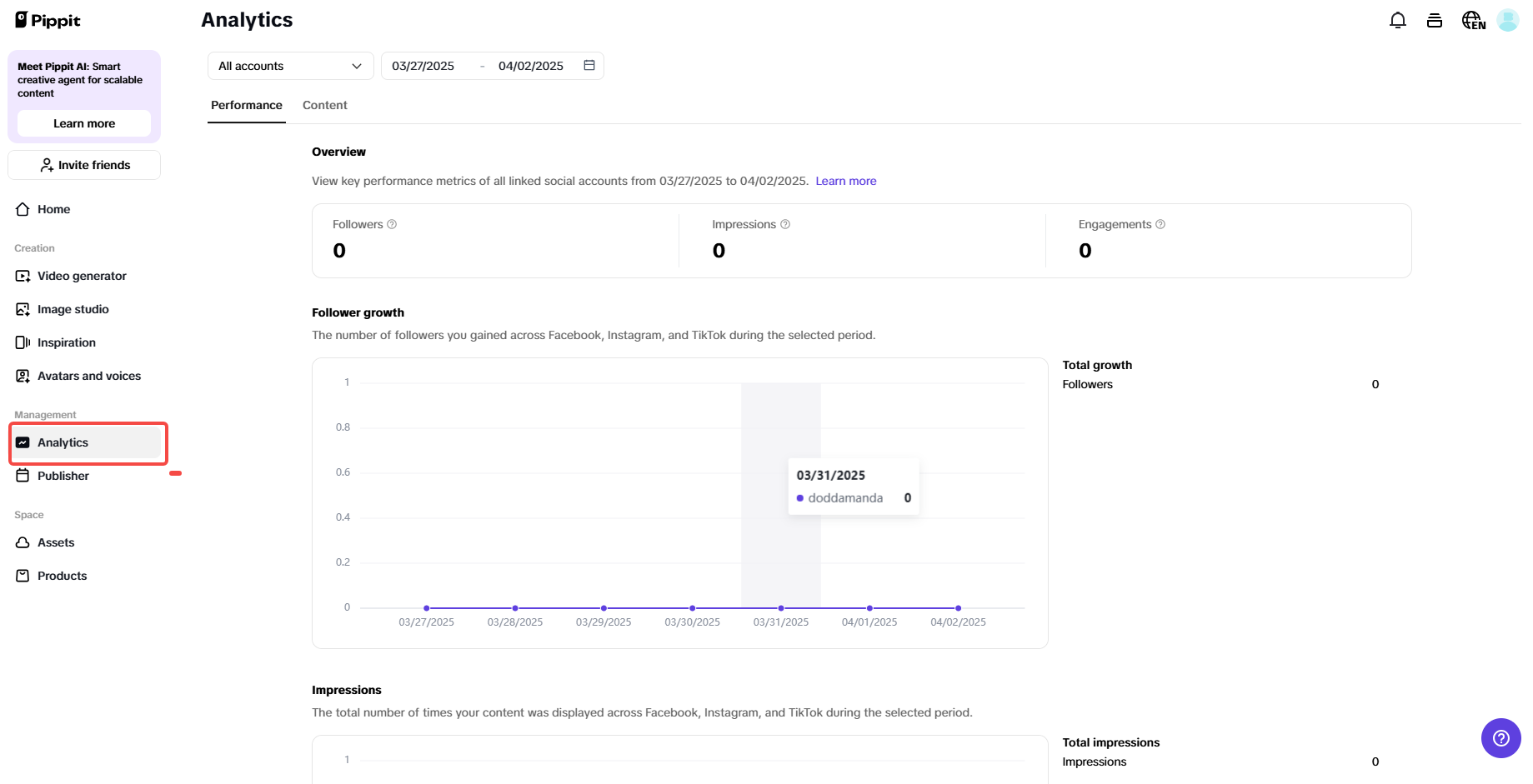
Task: Click the 04/01/2025 point on follower chart
Action: 869,608
